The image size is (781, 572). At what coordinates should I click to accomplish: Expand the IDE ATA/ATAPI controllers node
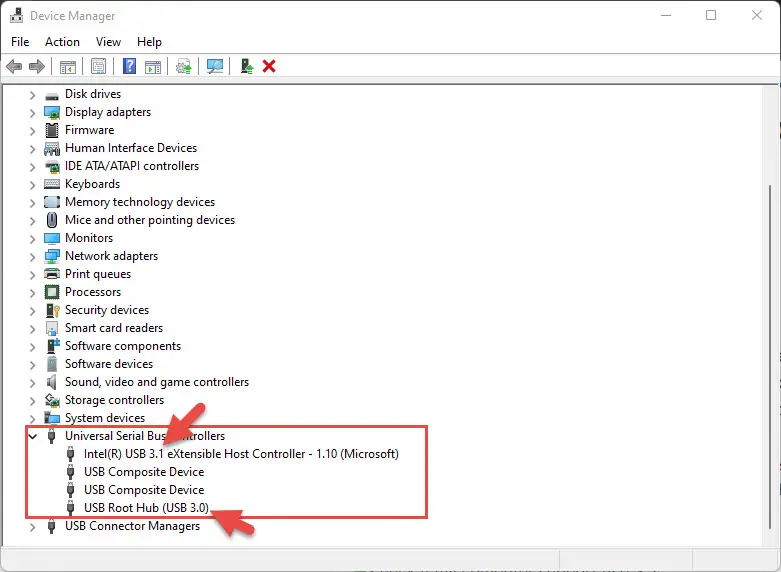pyautogui.click(x=32, y=166)
